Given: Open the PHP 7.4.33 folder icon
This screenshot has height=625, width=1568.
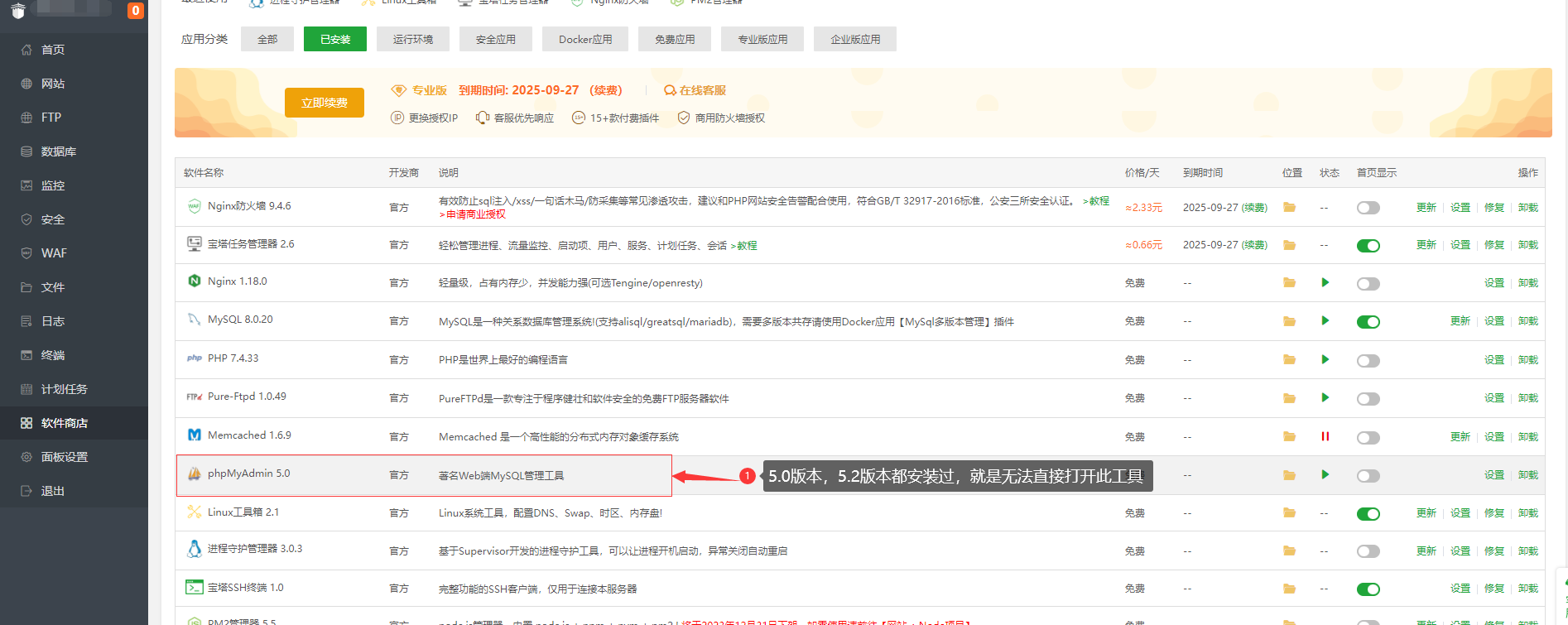Looking at the screenshot, I should [x=1289, y=360].
